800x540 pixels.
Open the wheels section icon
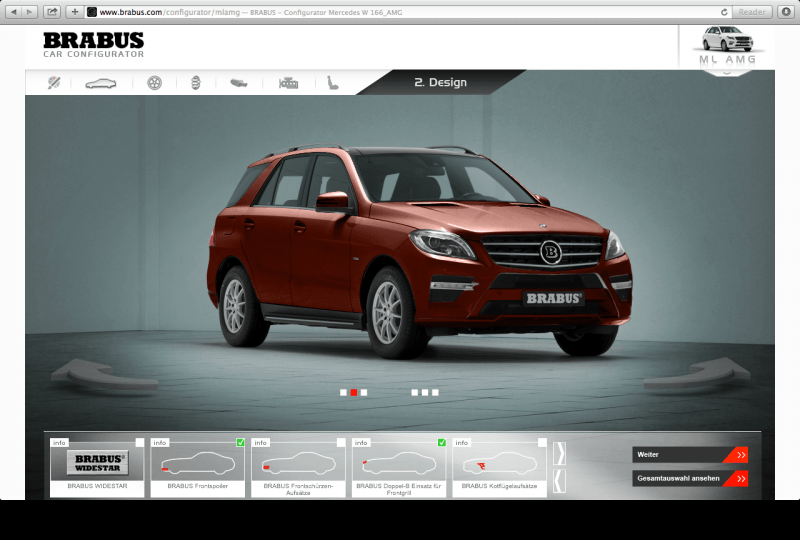pyautogui.click(x=155, y=83)
